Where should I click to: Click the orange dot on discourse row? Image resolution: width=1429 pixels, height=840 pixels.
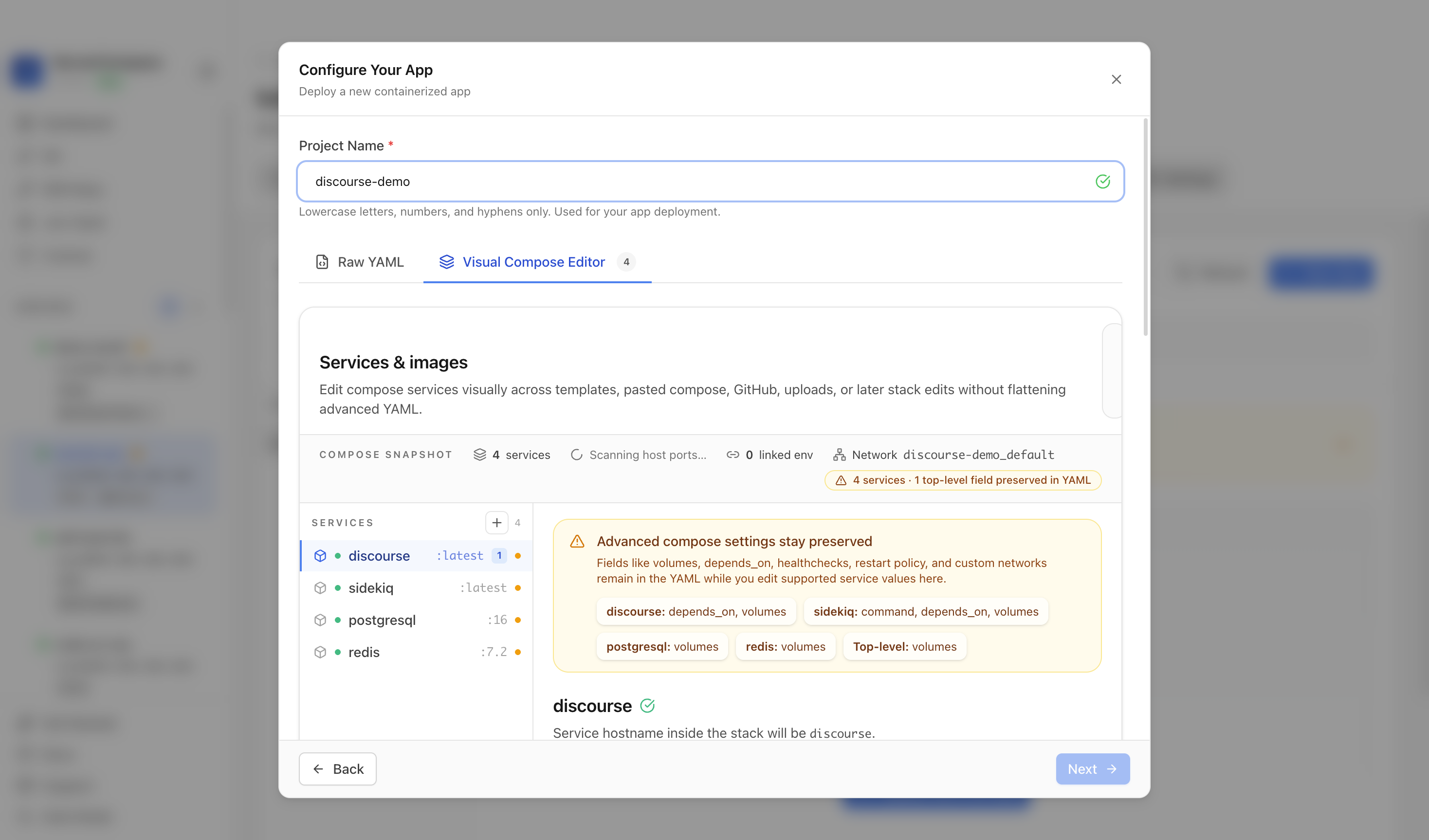518,556
